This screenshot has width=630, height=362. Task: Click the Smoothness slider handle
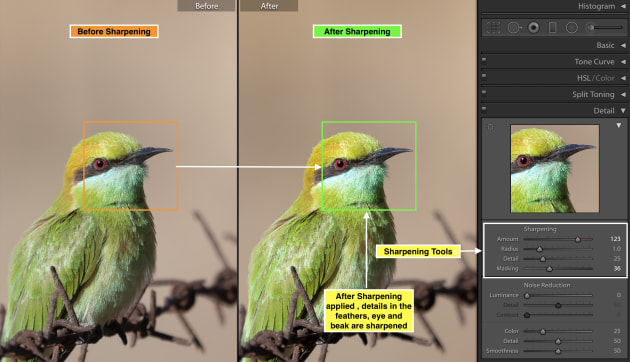pos(558,351)
